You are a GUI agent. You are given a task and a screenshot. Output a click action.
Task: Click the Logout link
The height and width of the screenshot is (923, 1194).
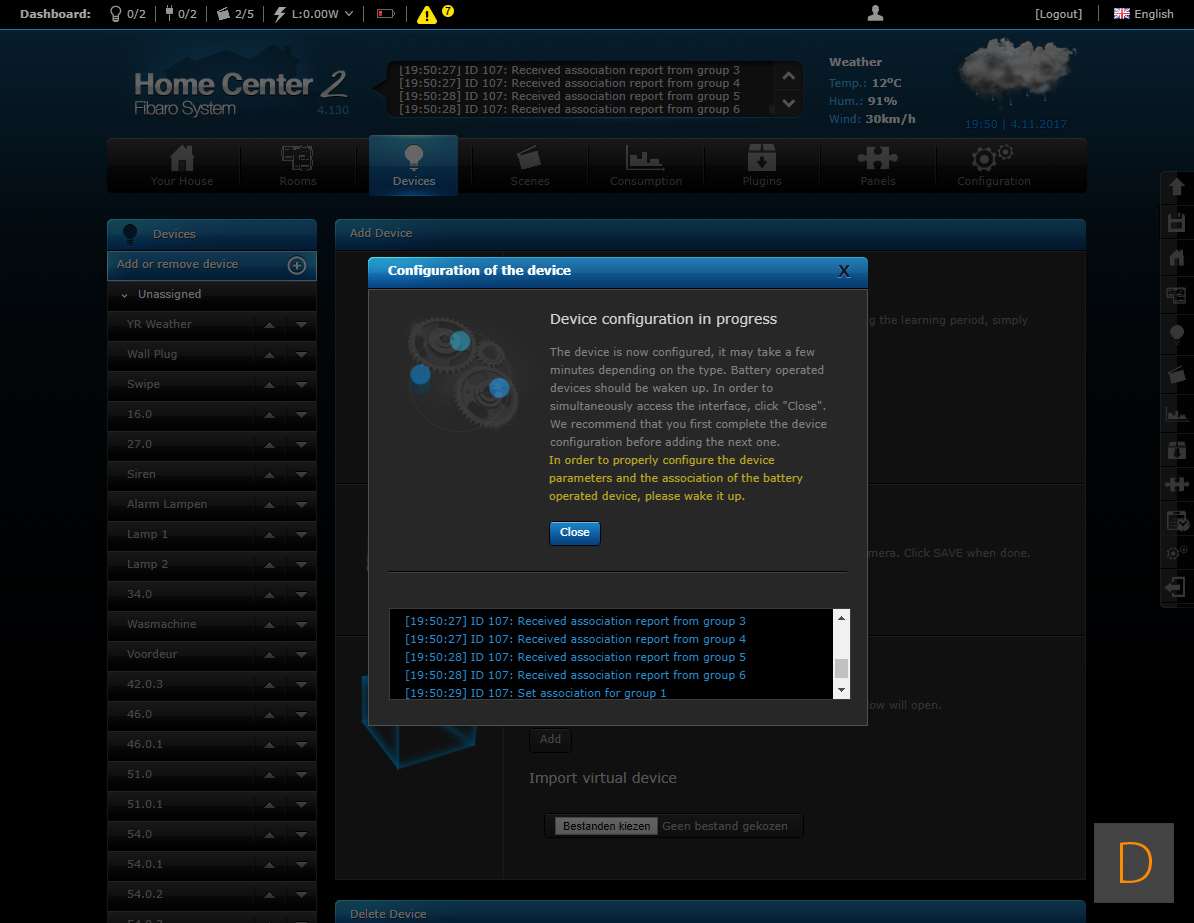coord(1058,14)
